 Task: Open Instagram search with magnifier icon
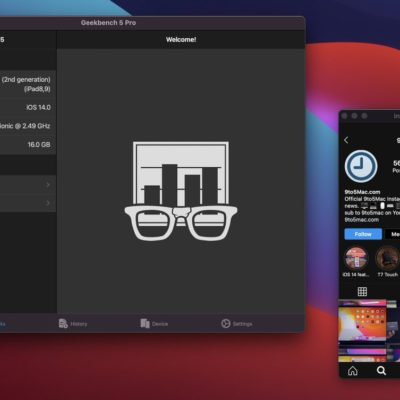(x=381, y=371)
